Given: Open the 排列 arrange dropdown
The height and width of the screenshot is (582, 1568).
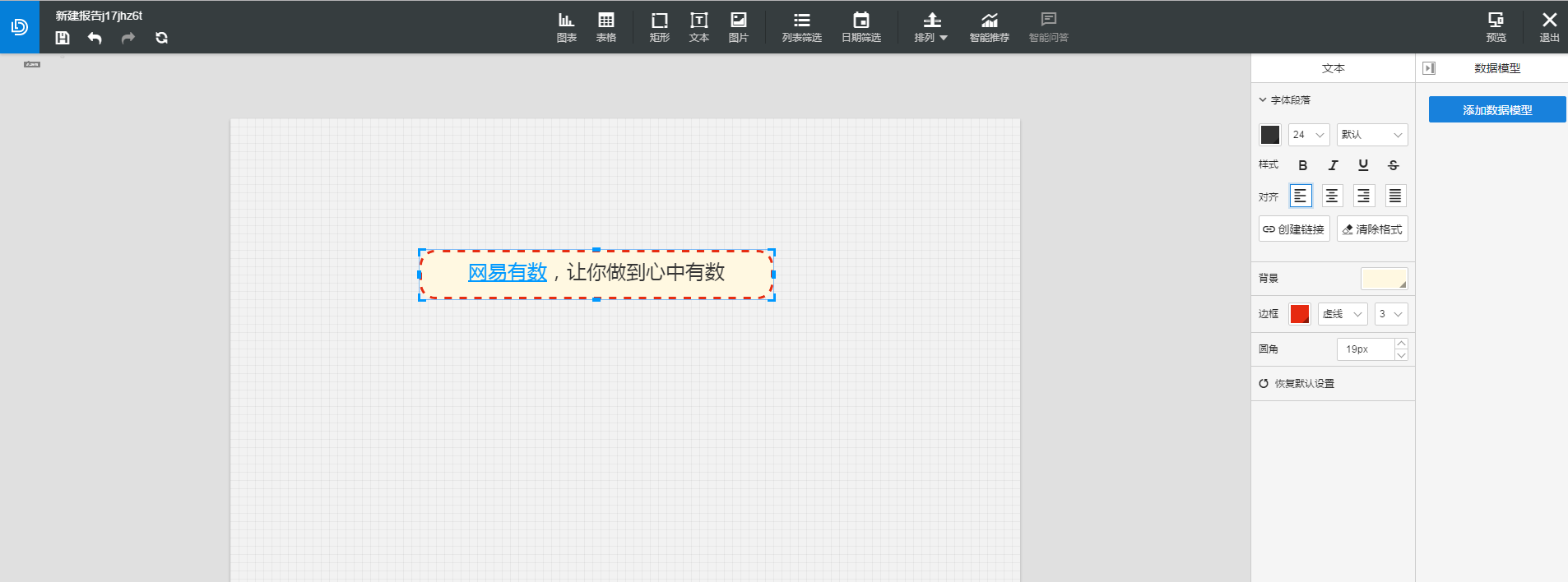Looking at the screenshot, I should pyautogui.click(x=931, y=27).
